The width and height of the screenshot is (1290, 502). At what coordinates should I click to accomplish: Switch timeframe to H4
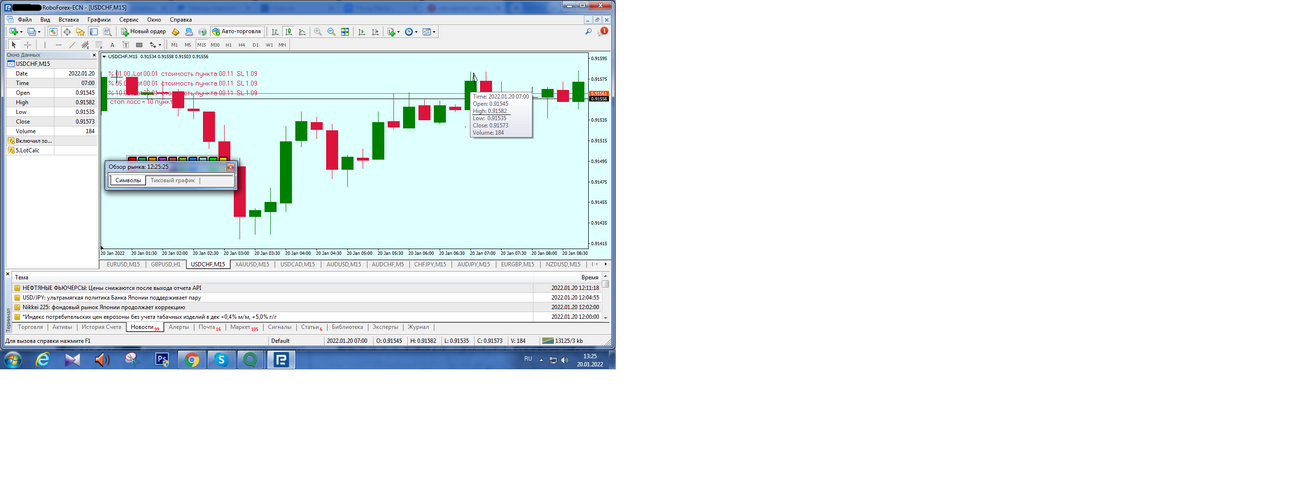pos(241,45)
